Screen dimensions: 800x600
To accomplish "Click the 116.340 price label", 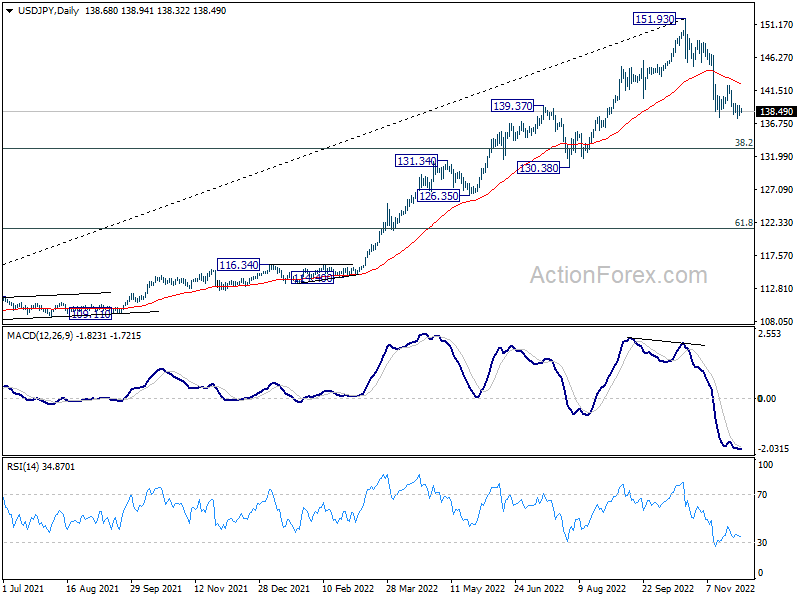I will click(x=238, y=265).
